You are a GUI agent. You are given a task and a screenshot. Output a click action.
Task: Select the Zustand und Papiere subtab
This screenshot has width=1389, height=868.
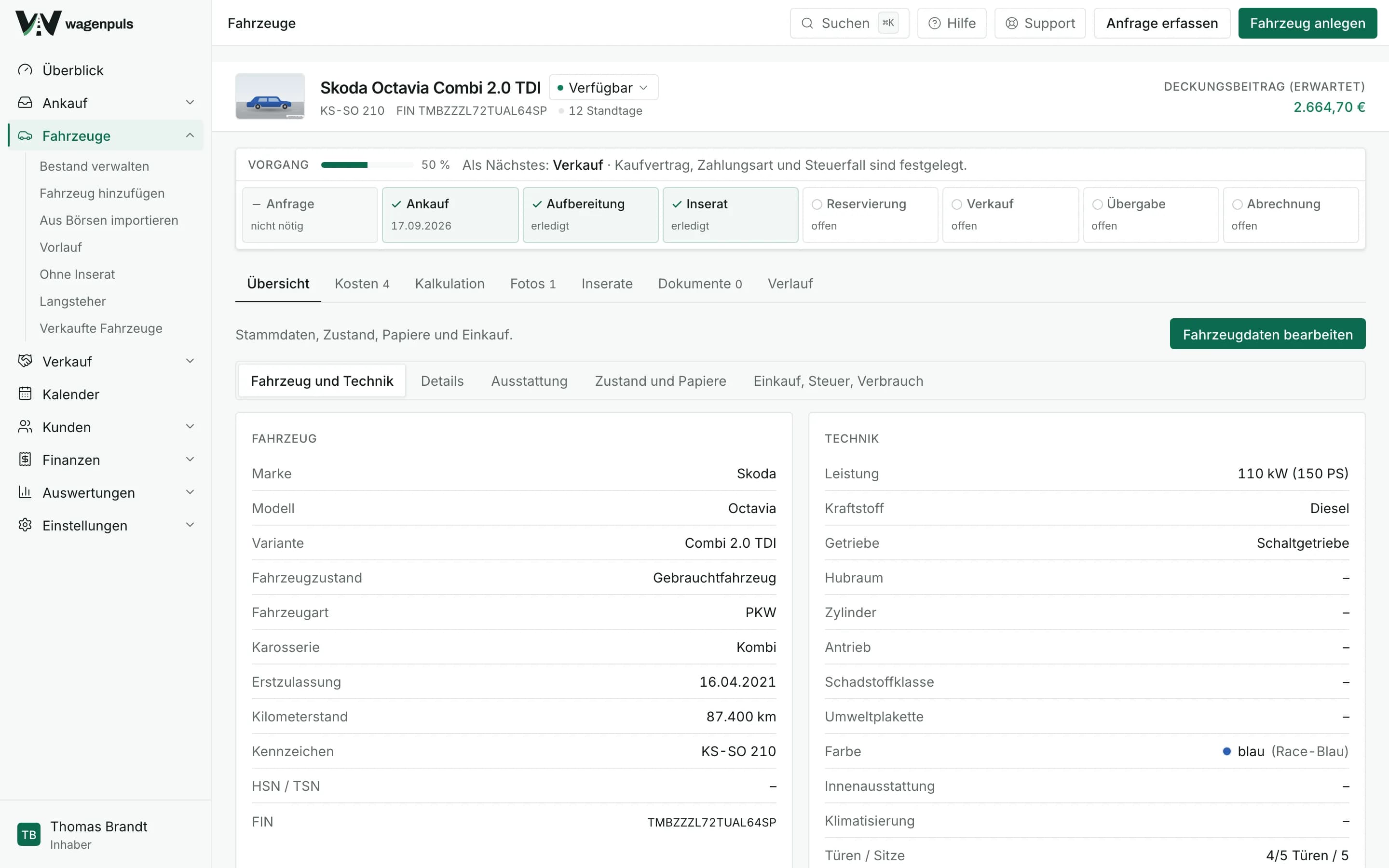(x=660, y=381)
